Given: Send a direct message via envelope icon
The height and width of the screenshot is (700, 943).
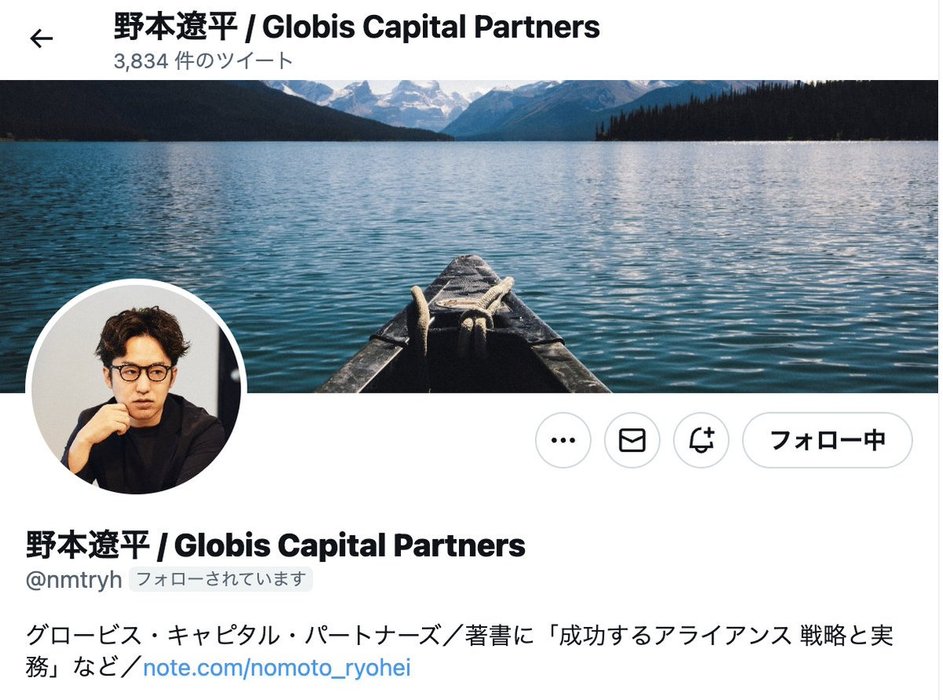Looking at the screenshot, I should pos(632,440).
